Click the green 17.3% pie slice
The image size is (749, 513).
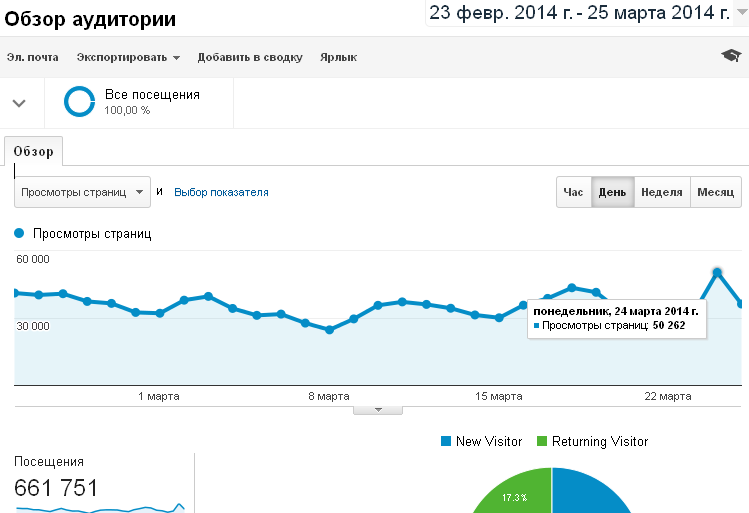click(516, 494)
